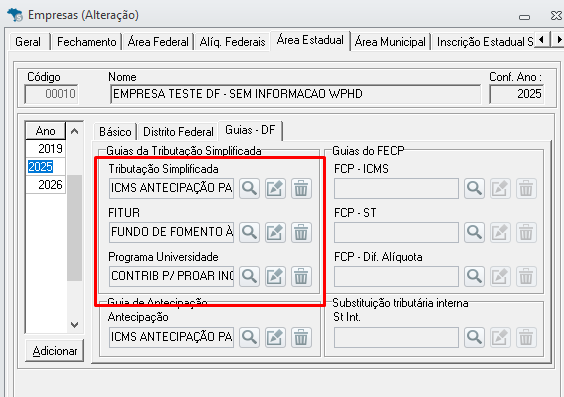564x397 pixels.
Task: Click the FUNDO DE FOMENTO field
Action: click(172, 232)
